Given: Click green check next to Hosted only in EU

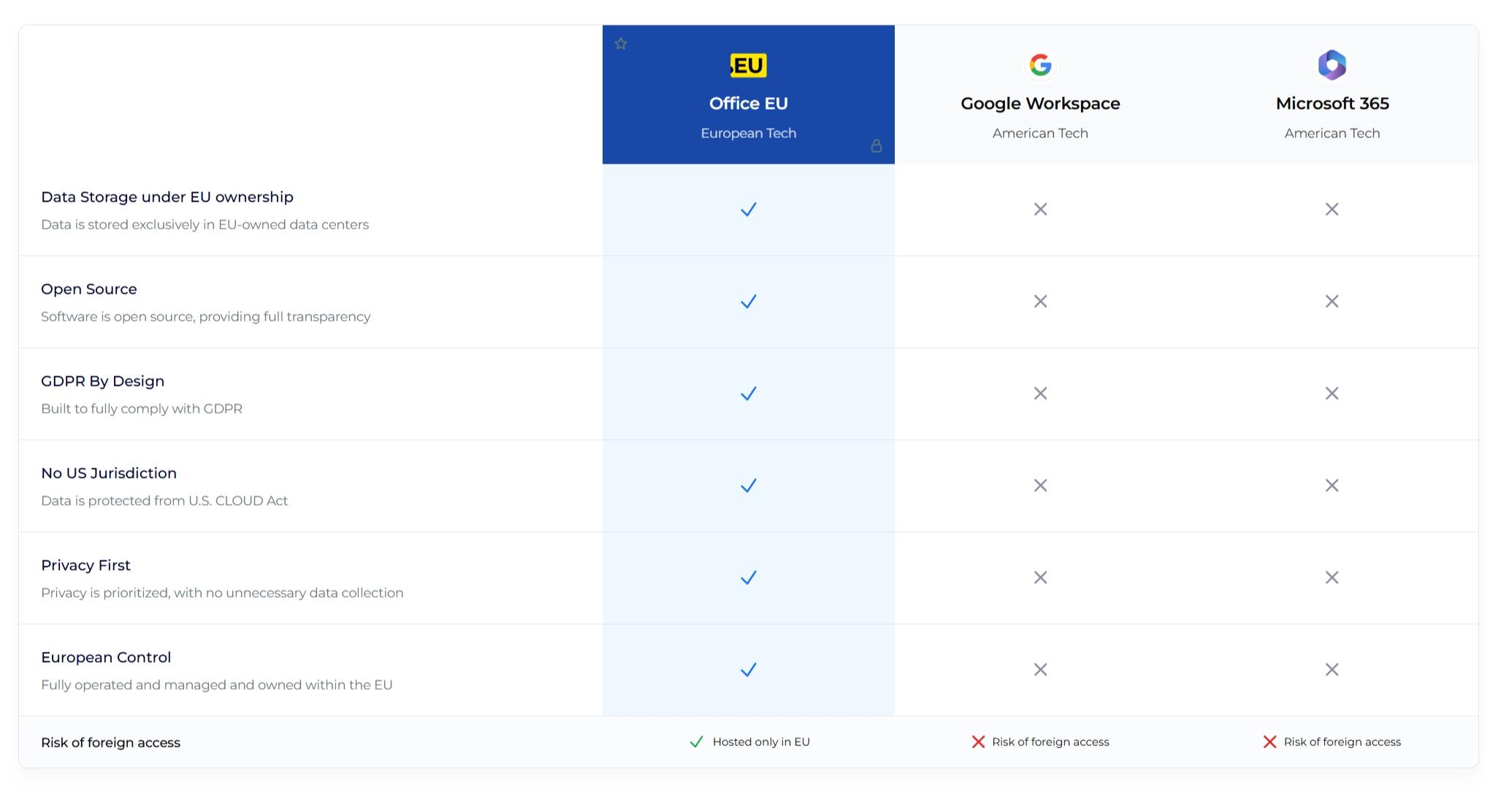Looking at the screenshot, I should [x=696, y=742].
